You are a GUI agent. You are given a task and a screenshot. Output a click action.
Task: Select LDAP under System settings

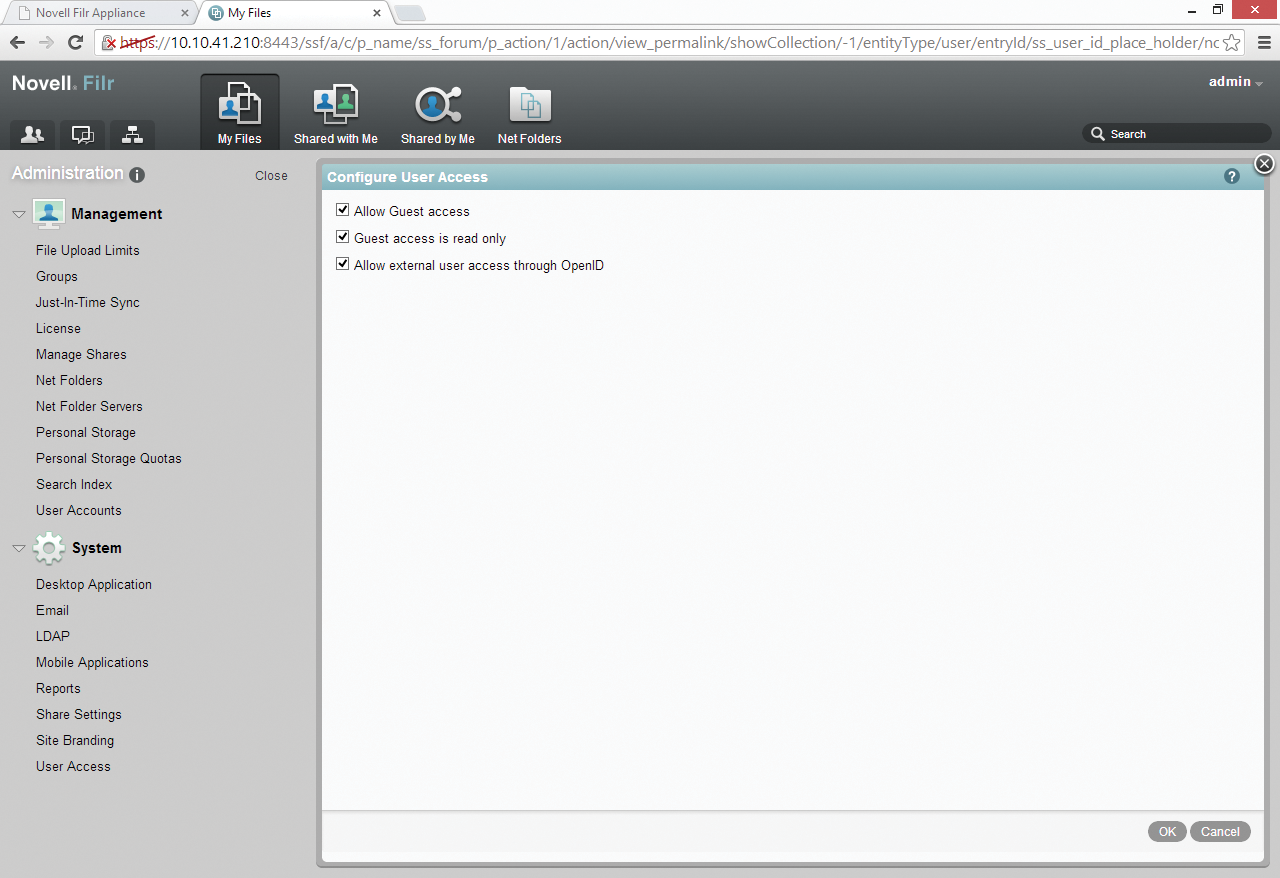(52, 636)
